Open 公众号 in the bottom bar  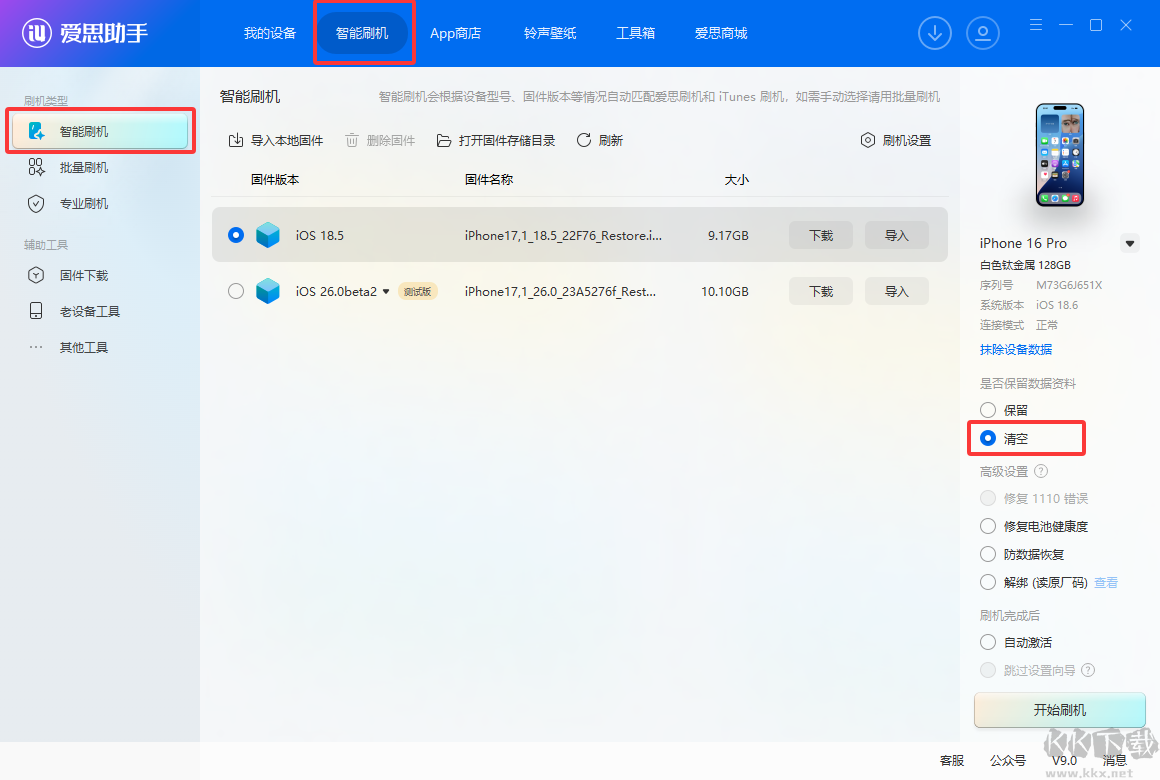point(1008,760)
